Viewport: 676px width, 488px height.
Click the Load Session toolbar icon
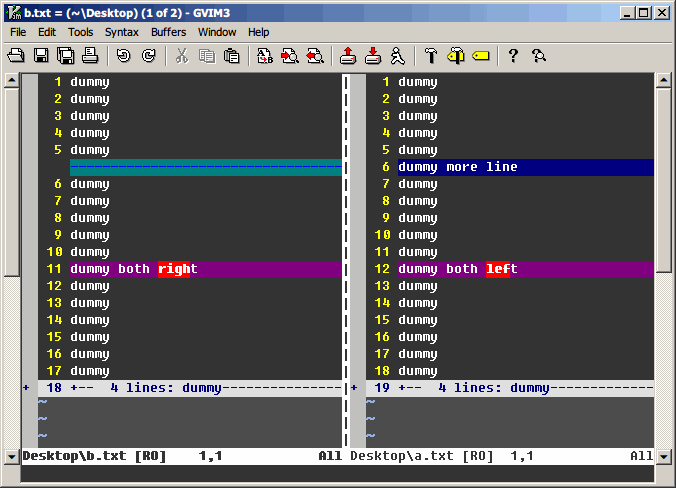pyautogui.click(x=347, y=56)
